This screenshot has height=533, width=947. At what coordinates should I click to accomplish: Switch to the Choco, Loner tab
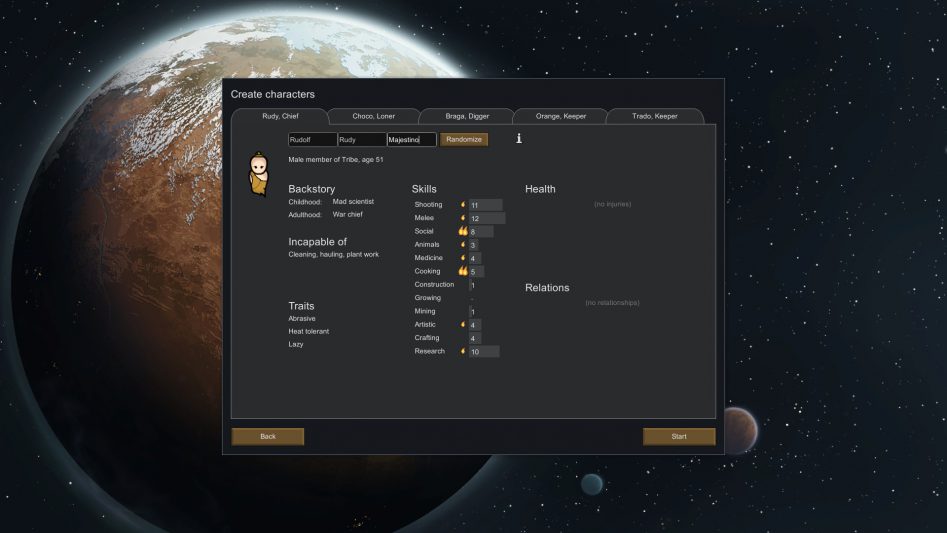(374, 116)
